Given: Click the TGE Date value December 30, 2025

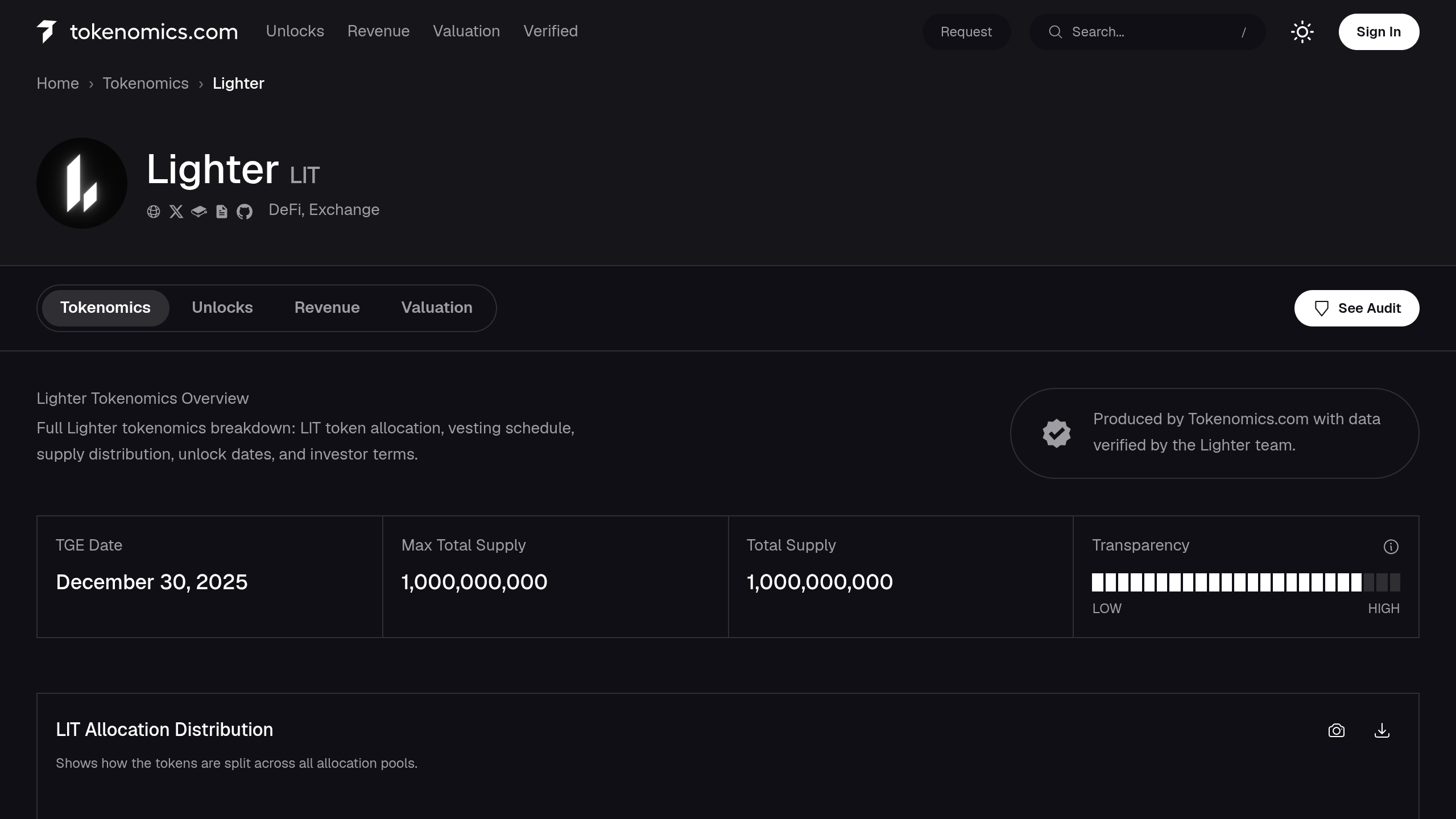Looking at the screenshot, I should 151,582.
